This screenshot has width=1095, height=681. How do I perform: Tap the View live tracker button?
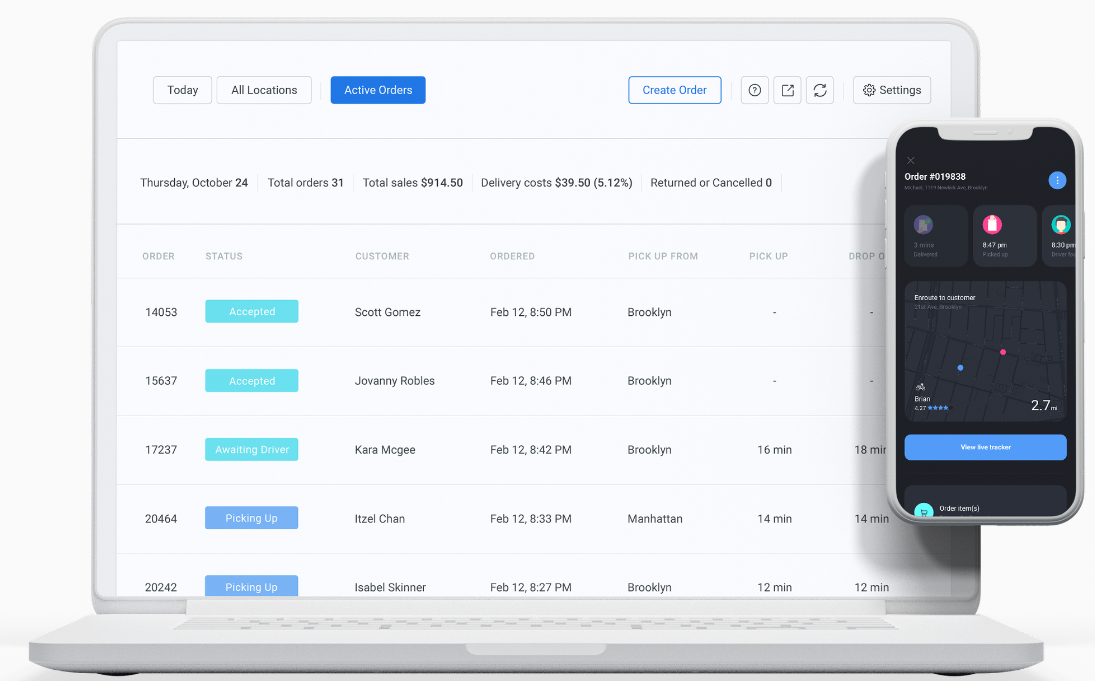pos(985,447)
